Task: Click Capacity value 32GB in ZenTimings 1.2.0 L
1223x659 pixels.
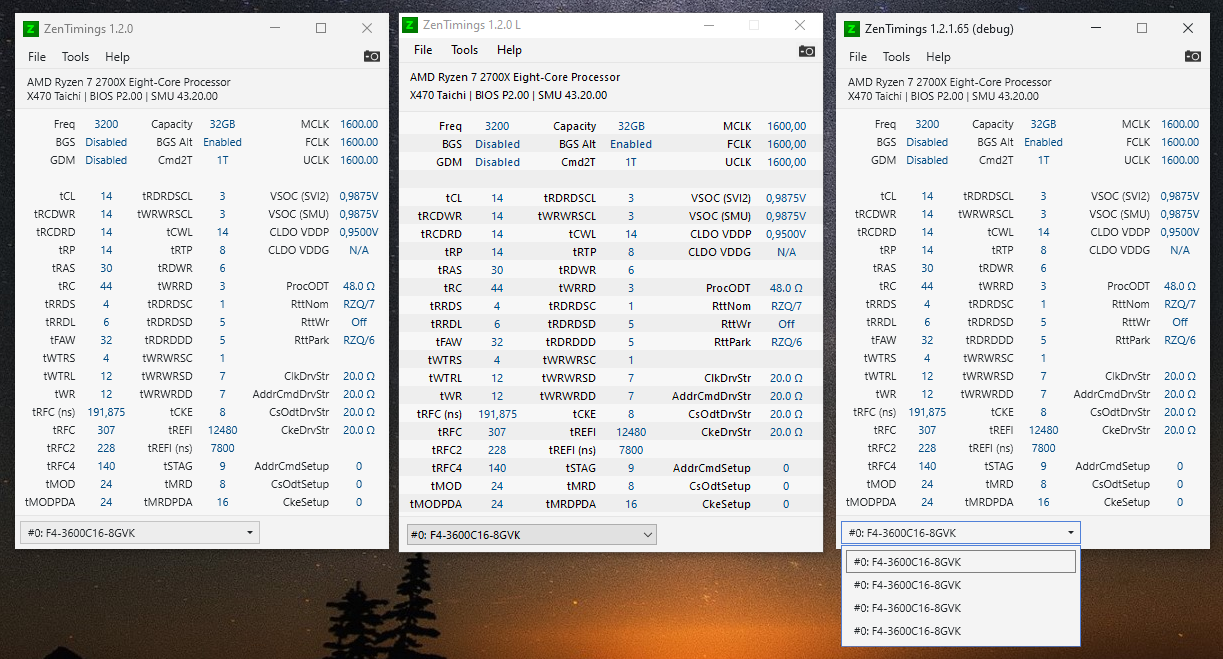Action: pos(631,126)
